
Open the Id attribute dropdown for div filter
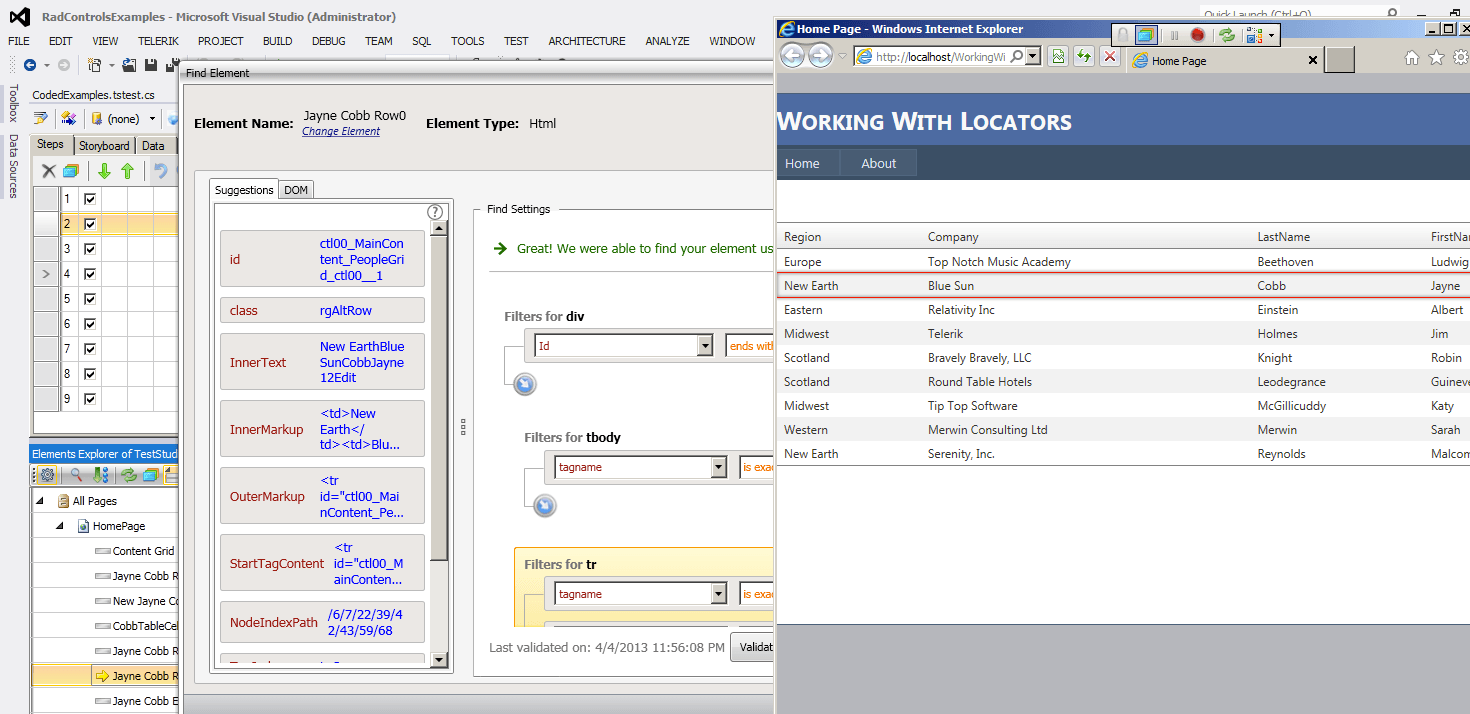[705, 346]
